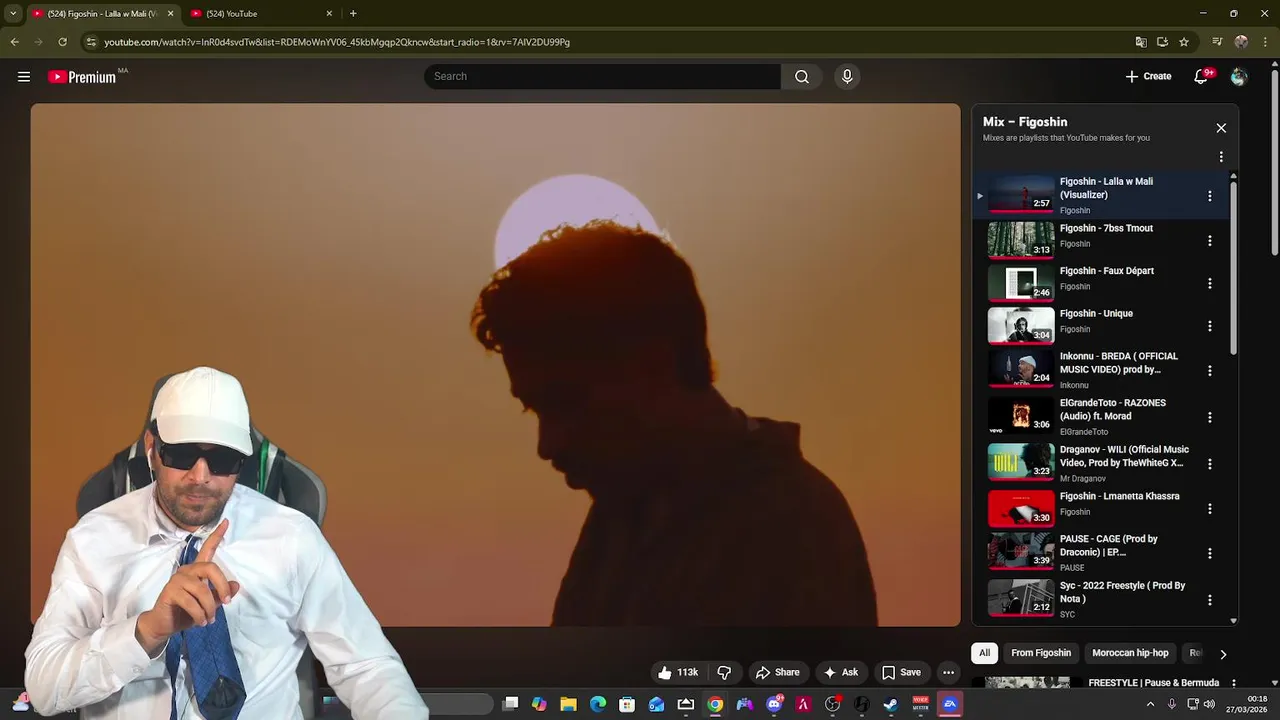1280x720 pixels.
Task: Open browser media controls icon
Action: [1217, 42]
